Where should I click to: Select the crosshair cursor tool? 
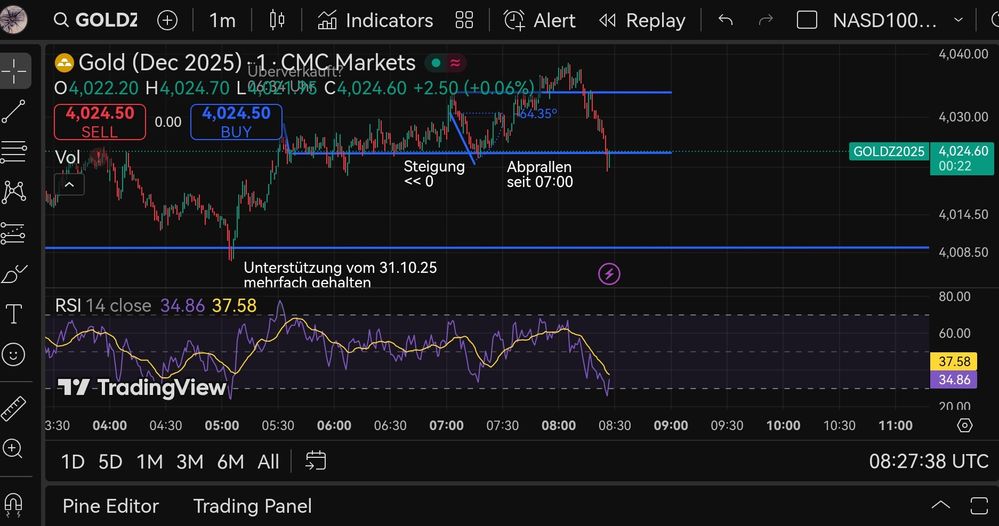point(14,70)
